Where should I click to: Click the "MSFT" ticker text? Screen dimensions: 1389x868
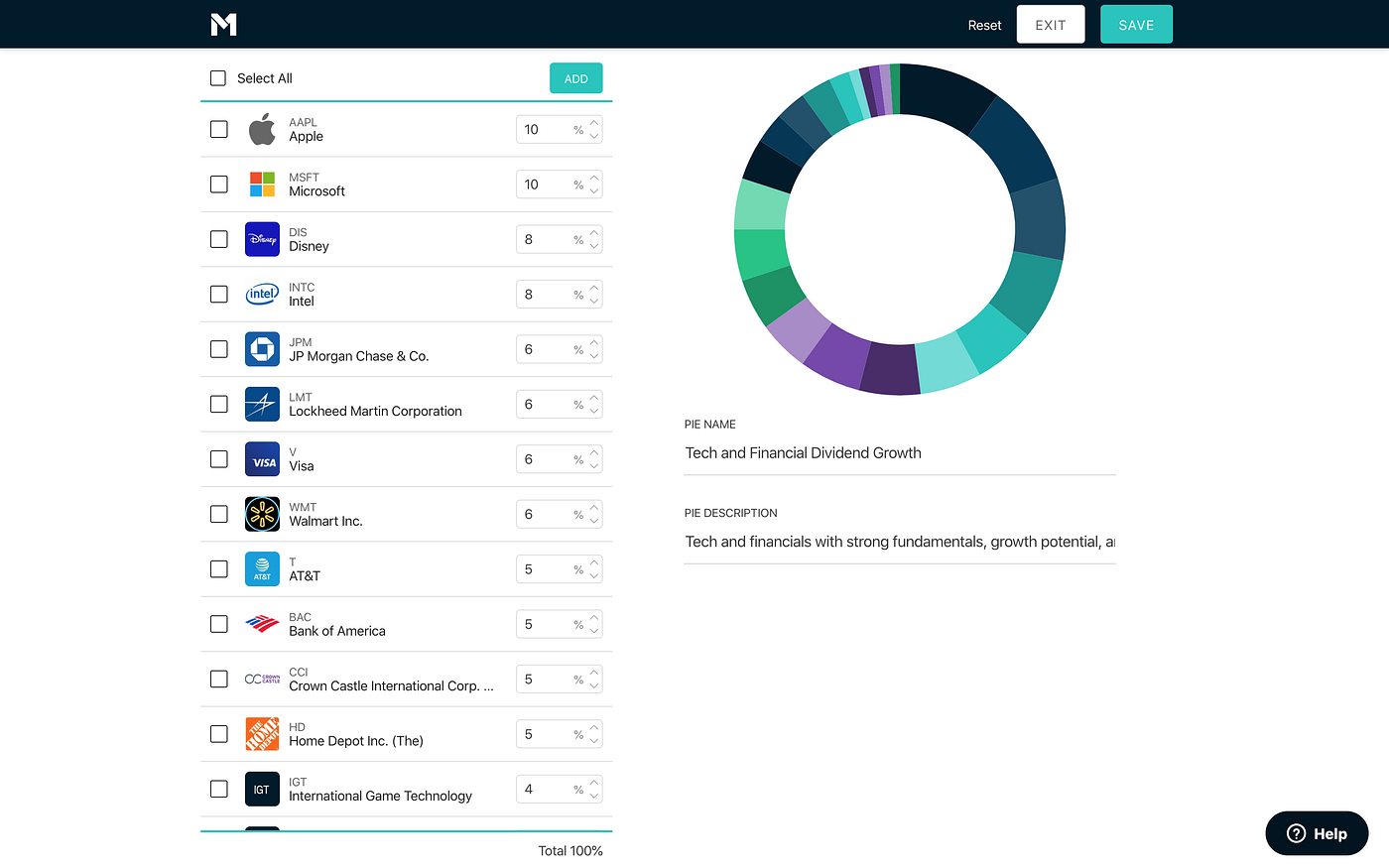(304, 178)
